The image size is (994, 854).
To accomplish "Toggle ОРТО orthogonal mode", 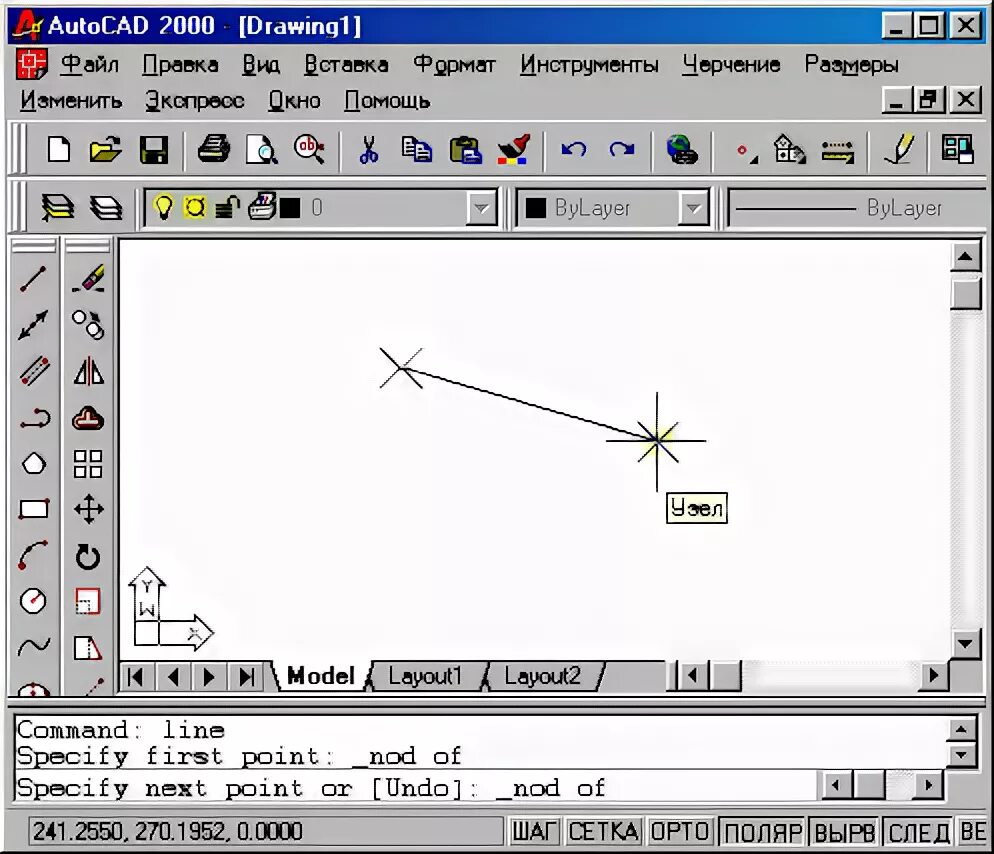I will coord(680,832).
